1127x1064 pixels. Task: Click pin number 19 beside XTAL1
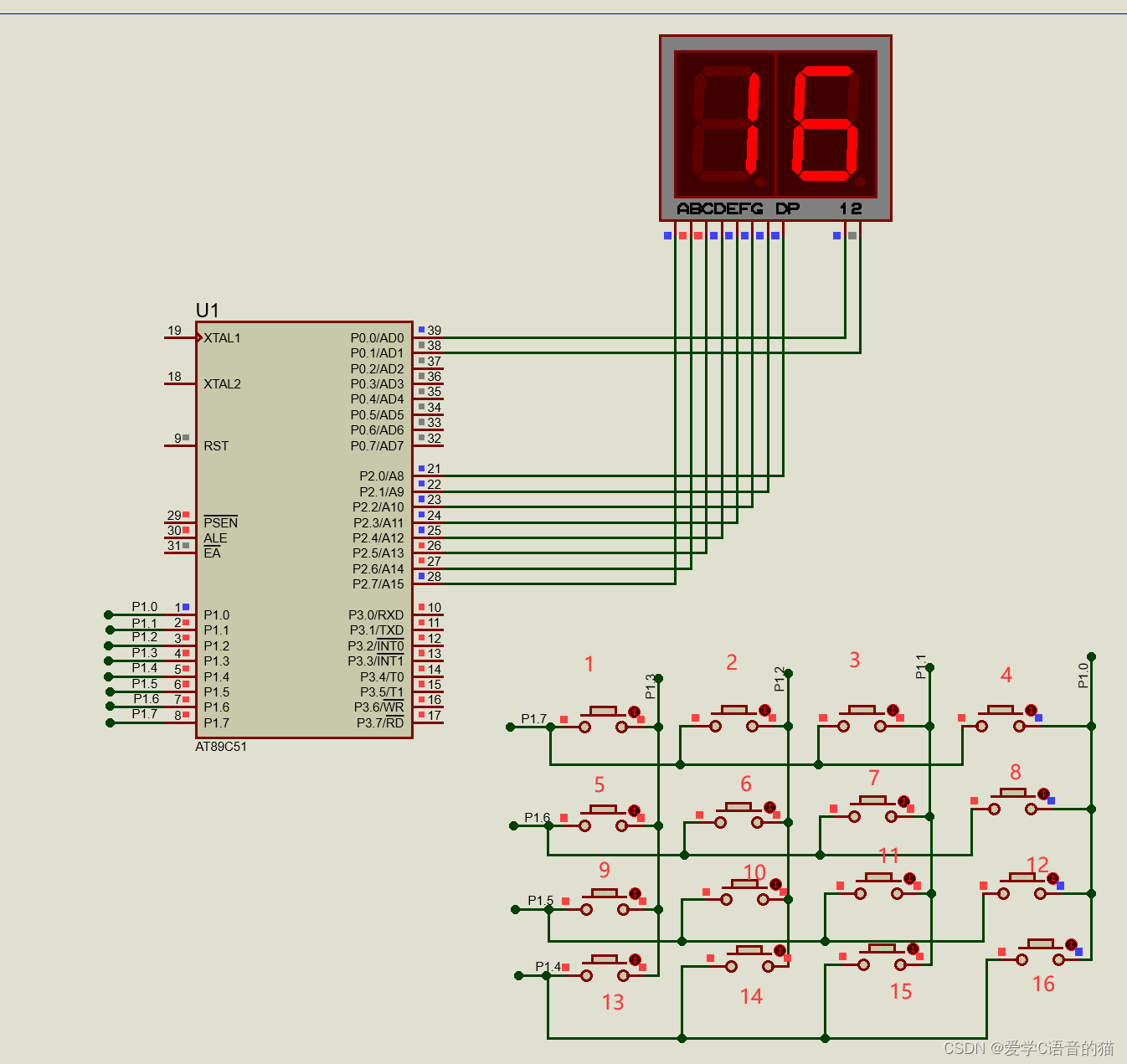(x=174, y=331)
